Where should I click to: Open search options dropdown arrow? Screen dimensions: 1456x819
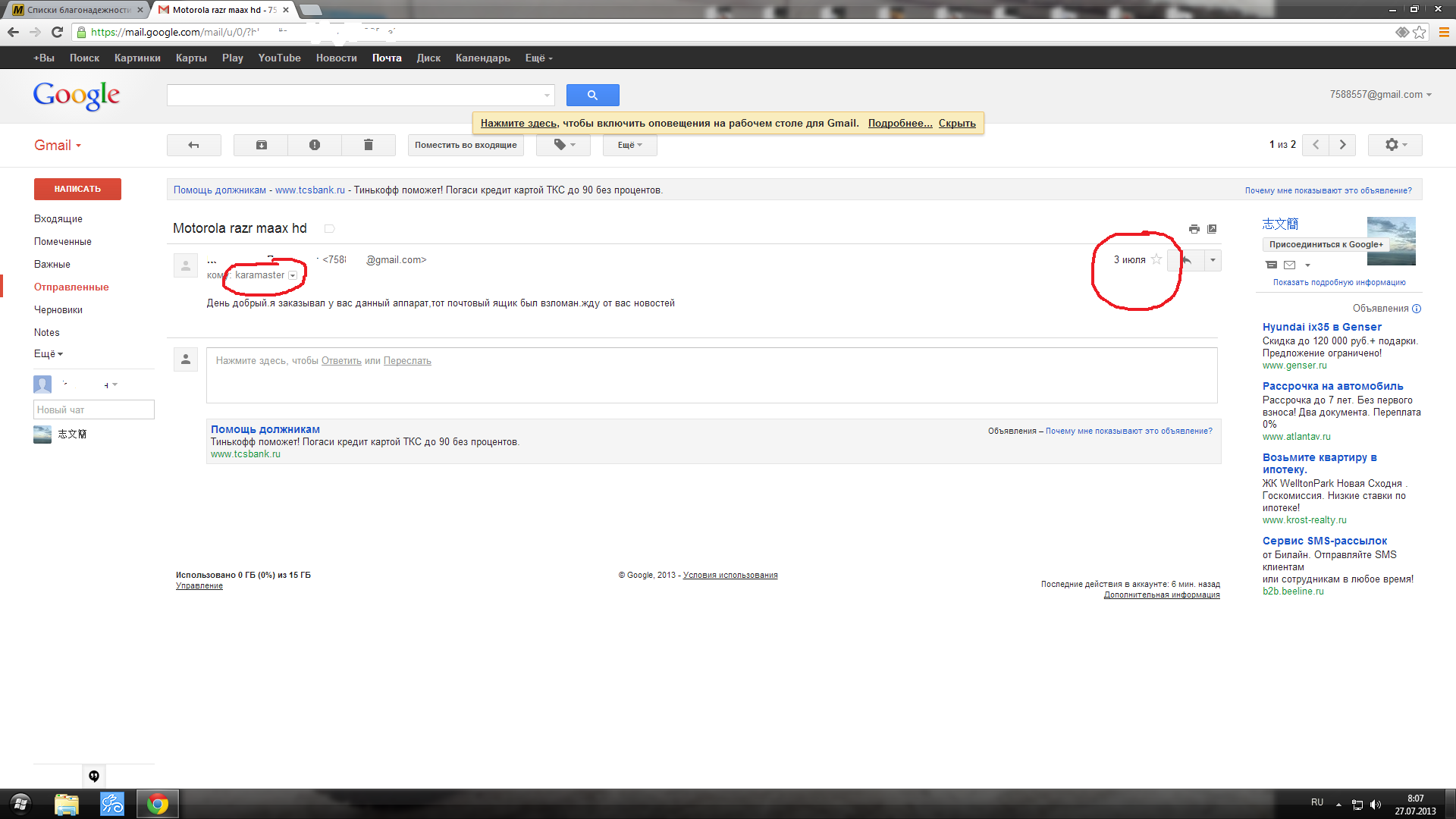547,96
